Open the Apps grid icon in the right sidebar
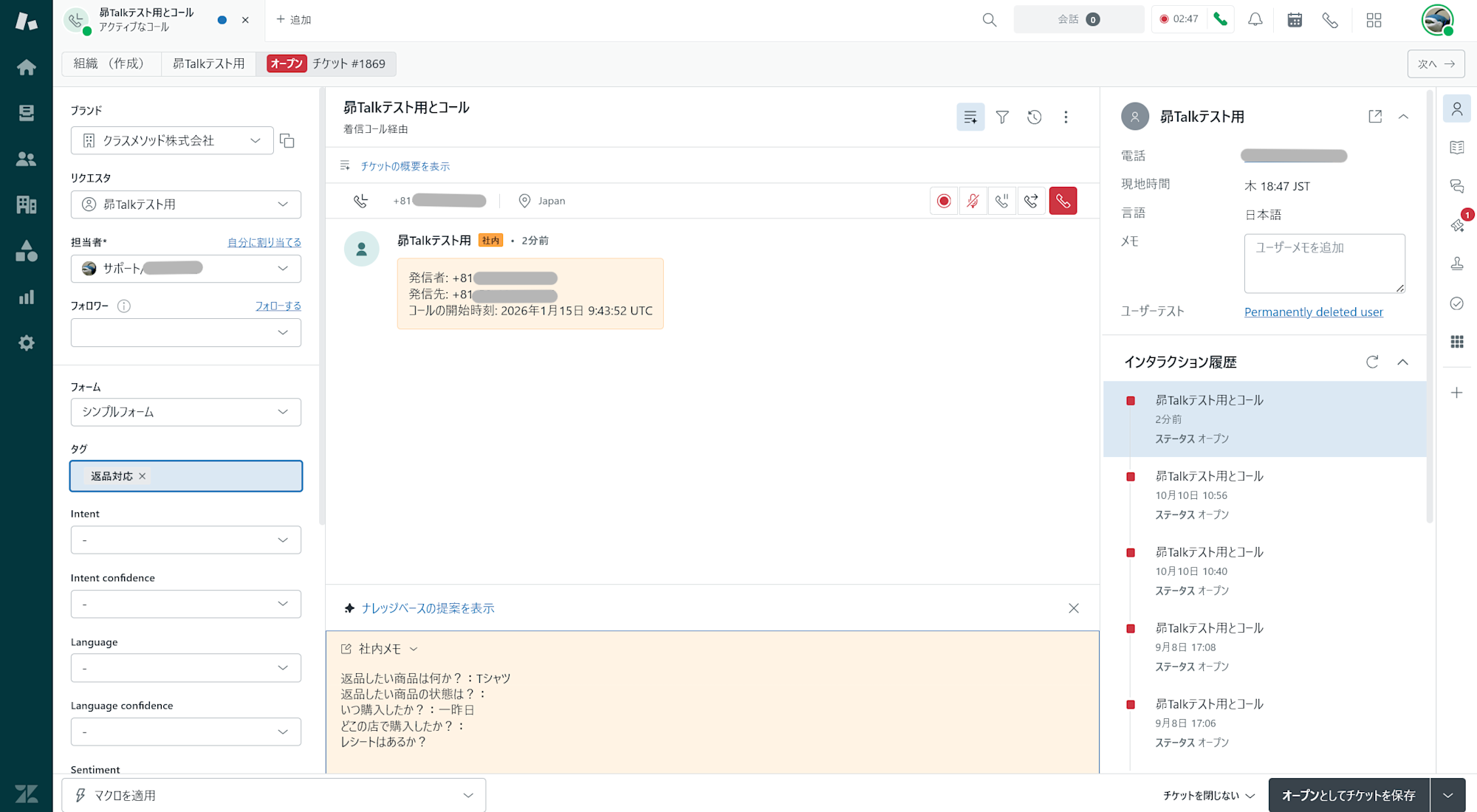The height and width of the screenshot is (812, 1477). pyautogui.click(x=1456, y=342)
